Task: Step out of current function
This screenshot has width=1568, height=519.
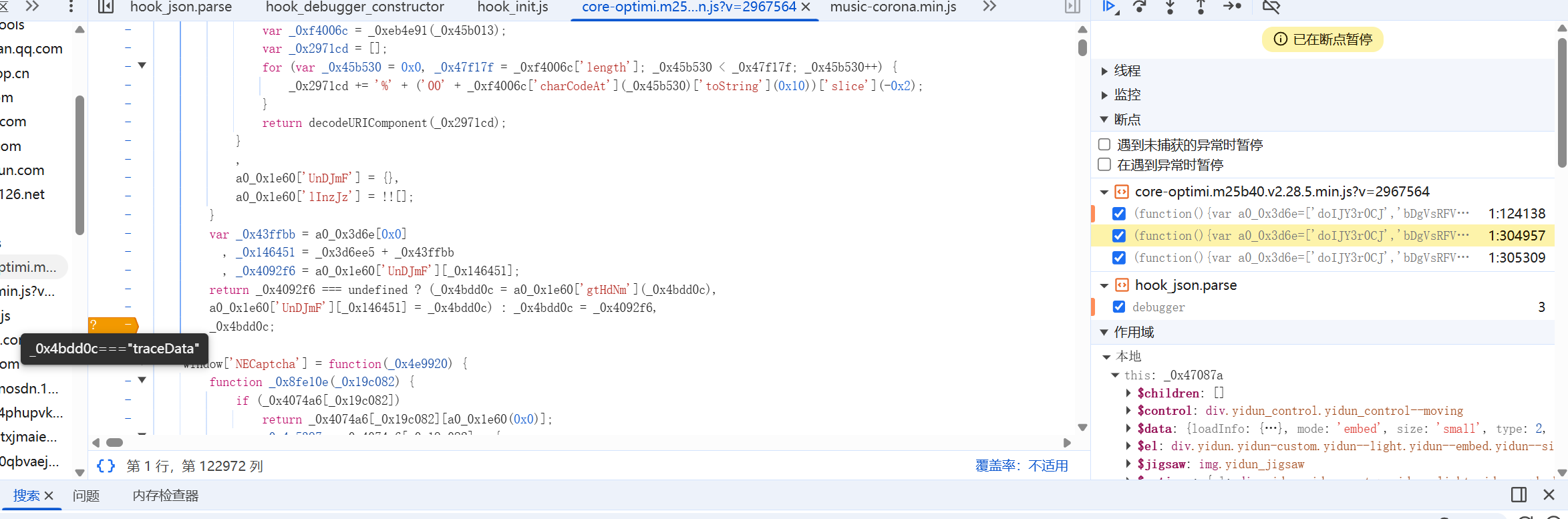Action: (x=1201, y=7)
